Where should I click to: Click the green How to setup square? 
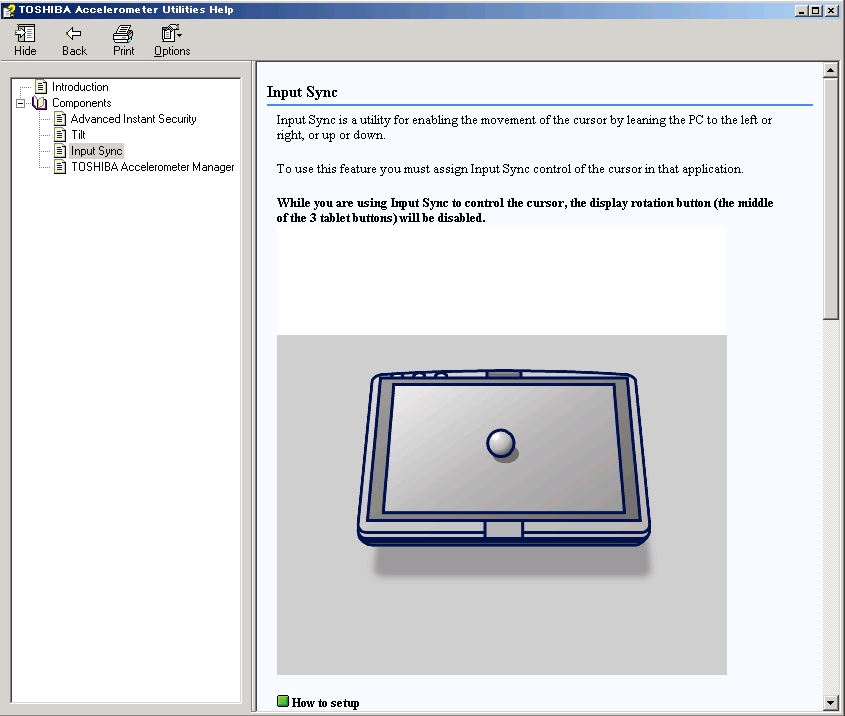(x=283, y=702)
